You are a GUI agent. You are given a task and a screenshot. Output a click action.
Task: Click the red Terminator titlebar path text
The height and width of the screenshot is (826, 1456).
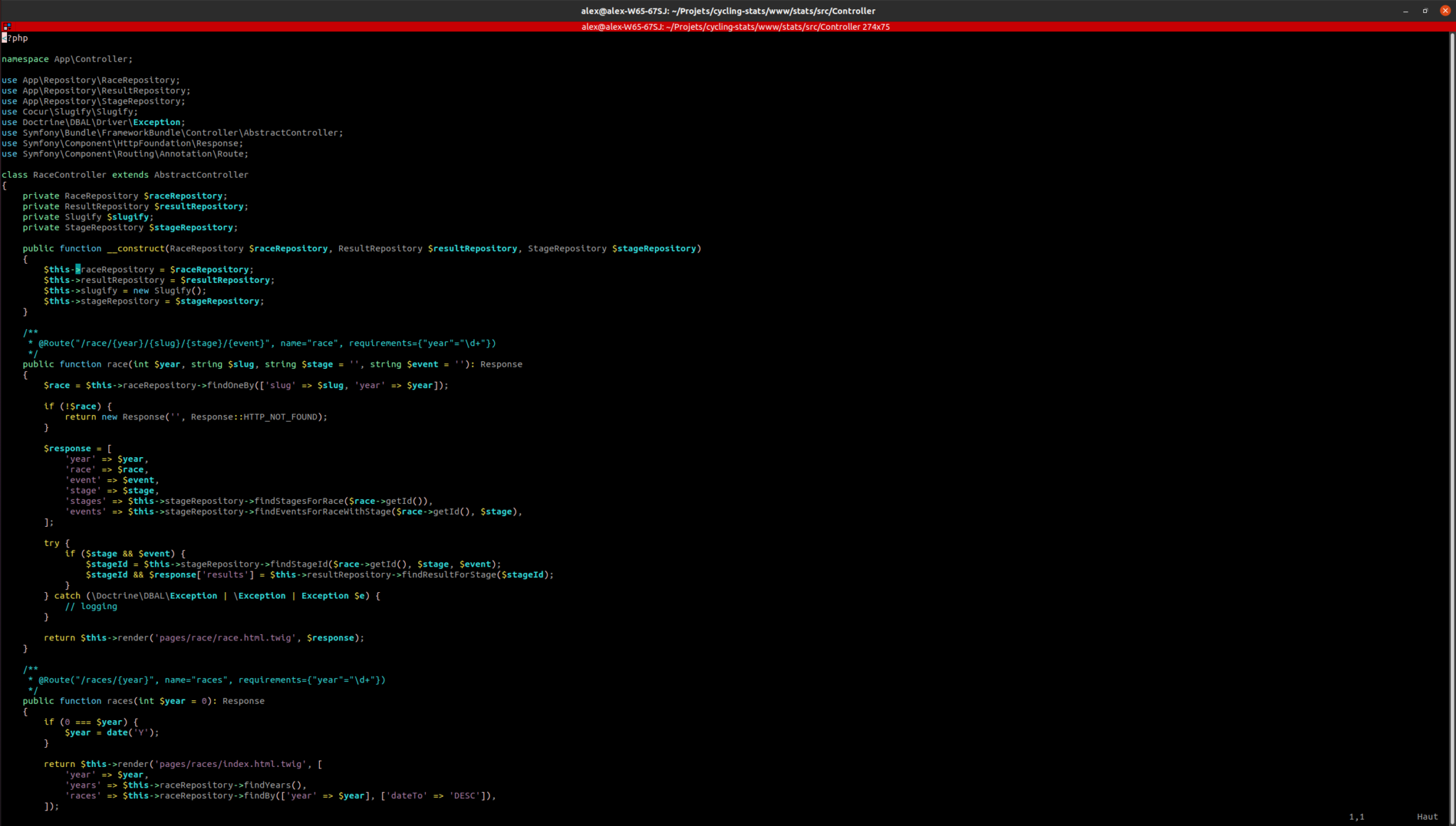pyautogui.click(x=735, y=27)
